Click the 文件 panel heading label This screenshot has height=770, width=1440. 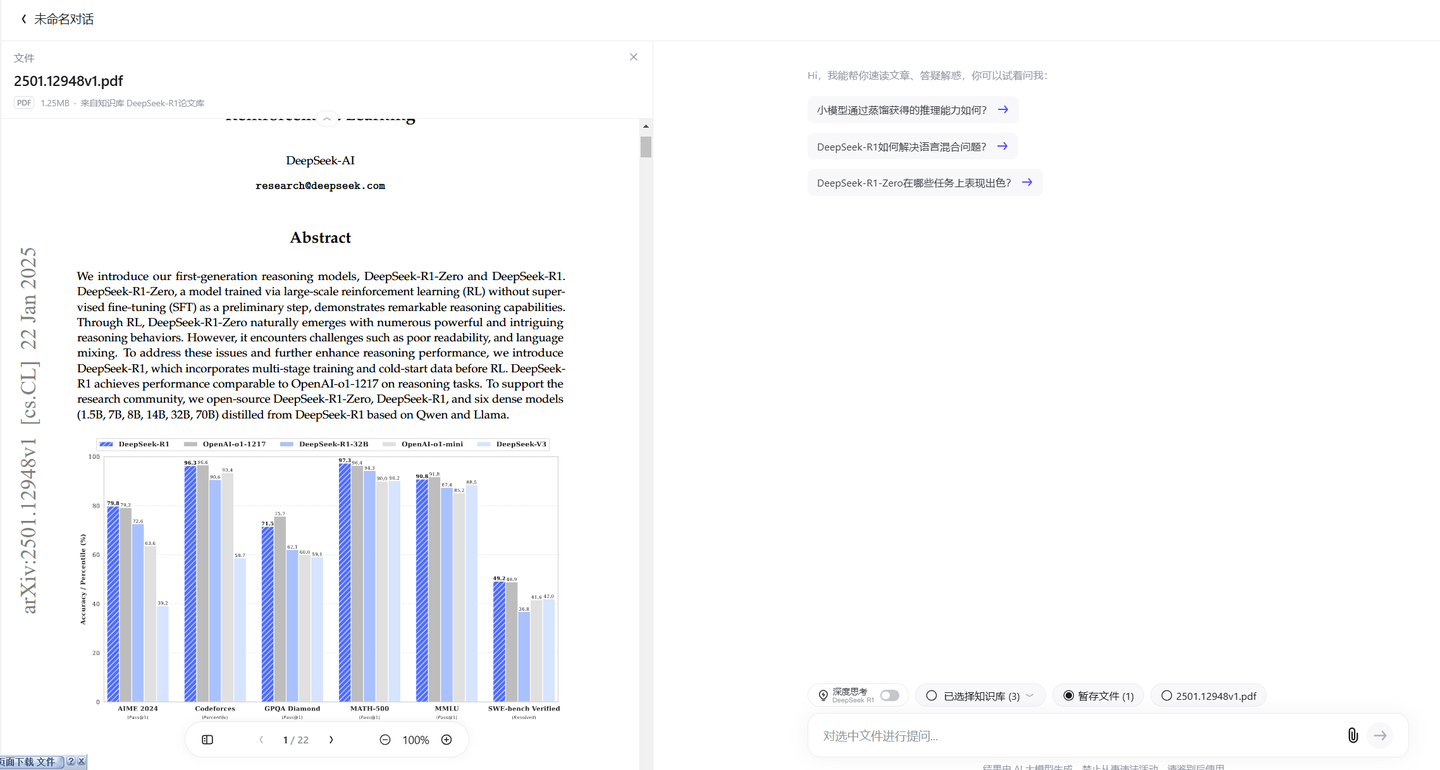(x=24, y=58)
